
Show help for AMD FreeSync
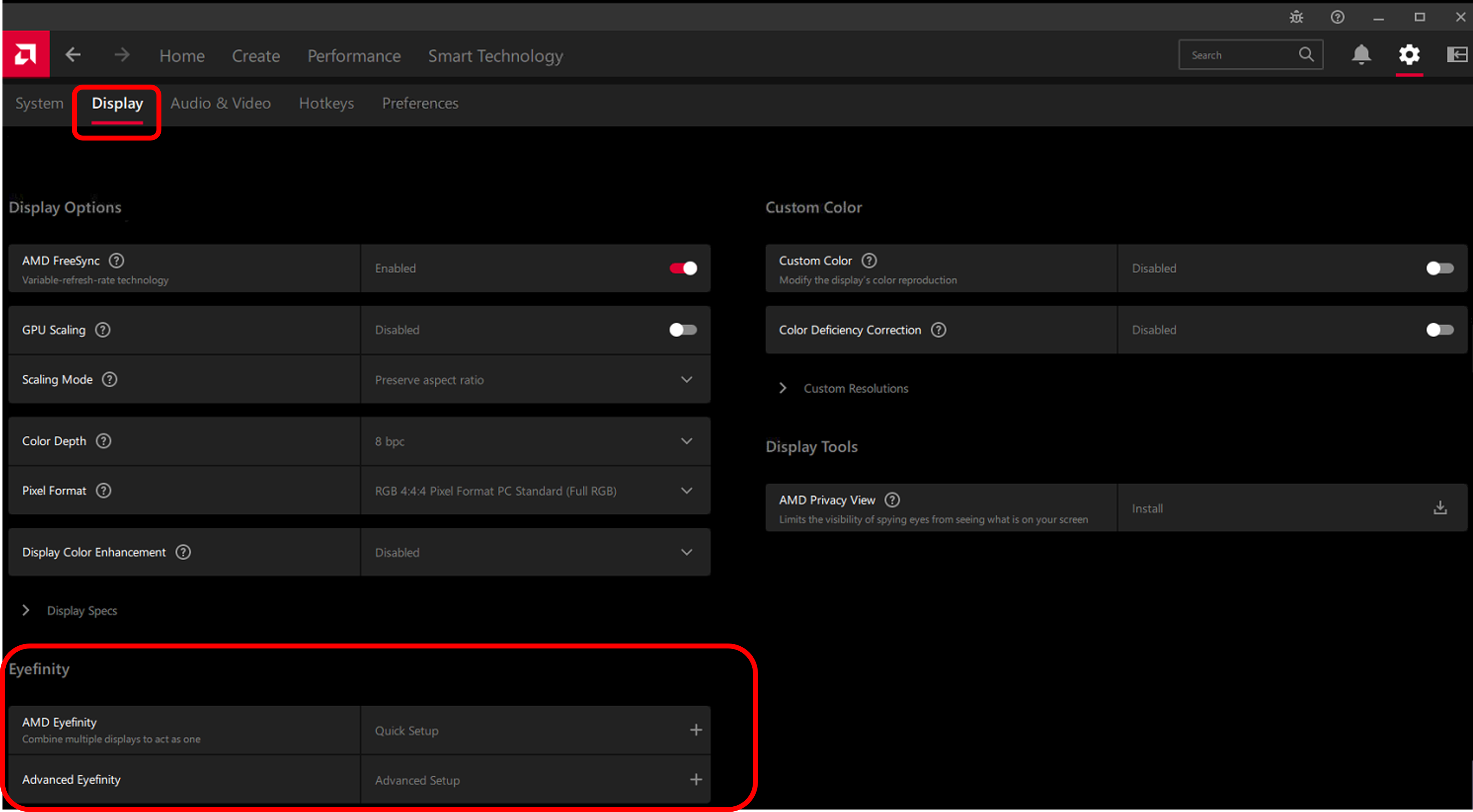[117, 261]
